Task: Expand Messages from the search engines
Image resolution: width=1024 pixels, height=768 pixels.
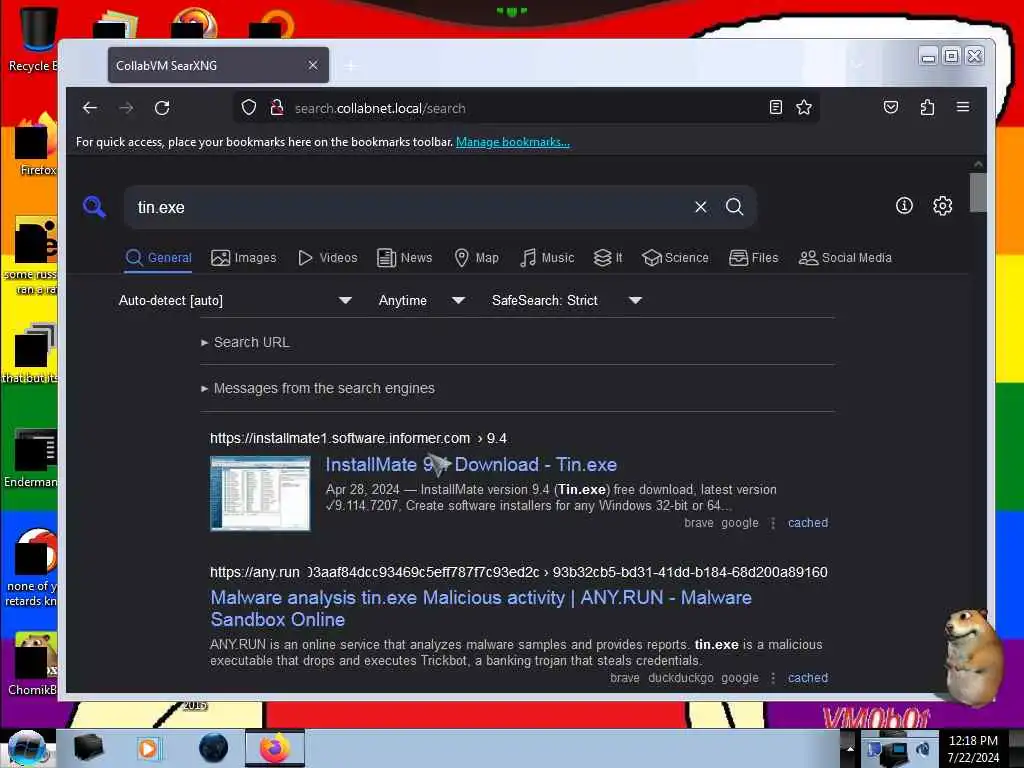Action: 318,388
